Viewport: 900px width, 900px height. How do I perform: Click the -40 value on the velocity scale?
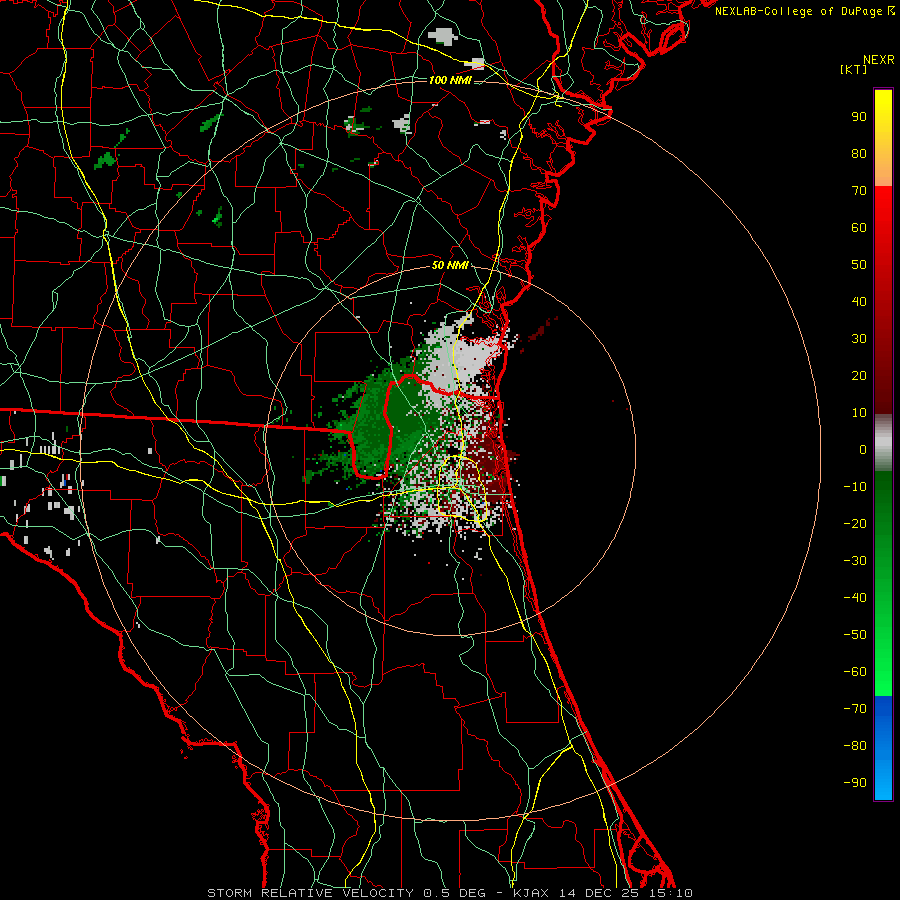(x=855, y=598)
